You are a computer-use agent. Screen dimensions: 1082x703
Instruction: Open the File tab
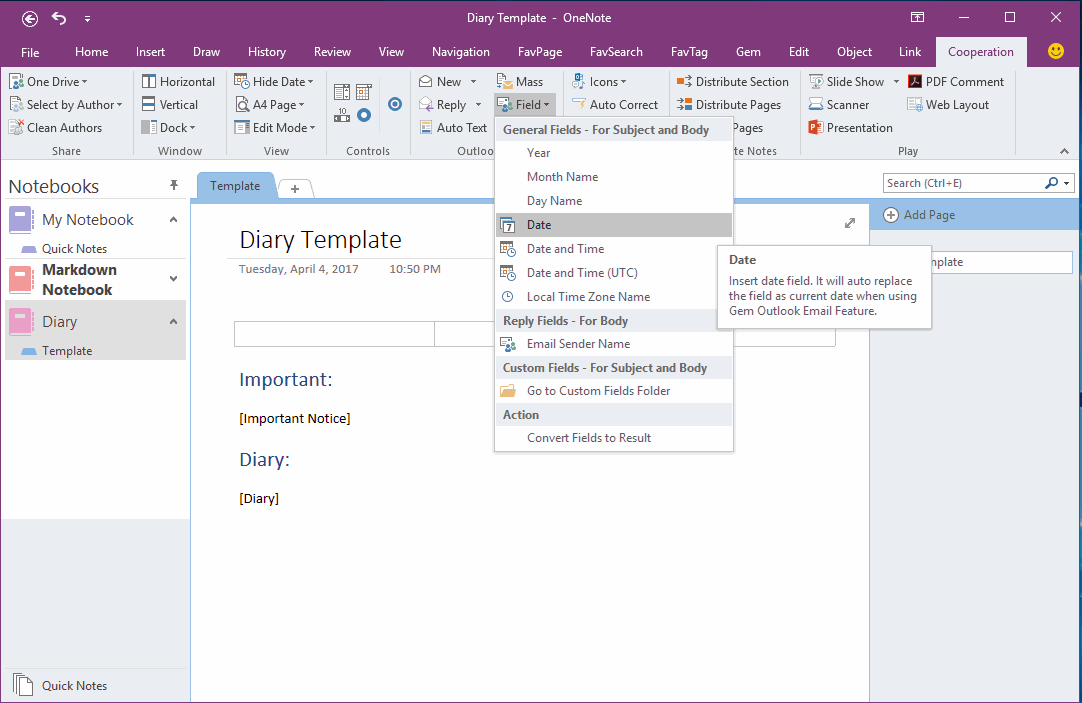30,52
